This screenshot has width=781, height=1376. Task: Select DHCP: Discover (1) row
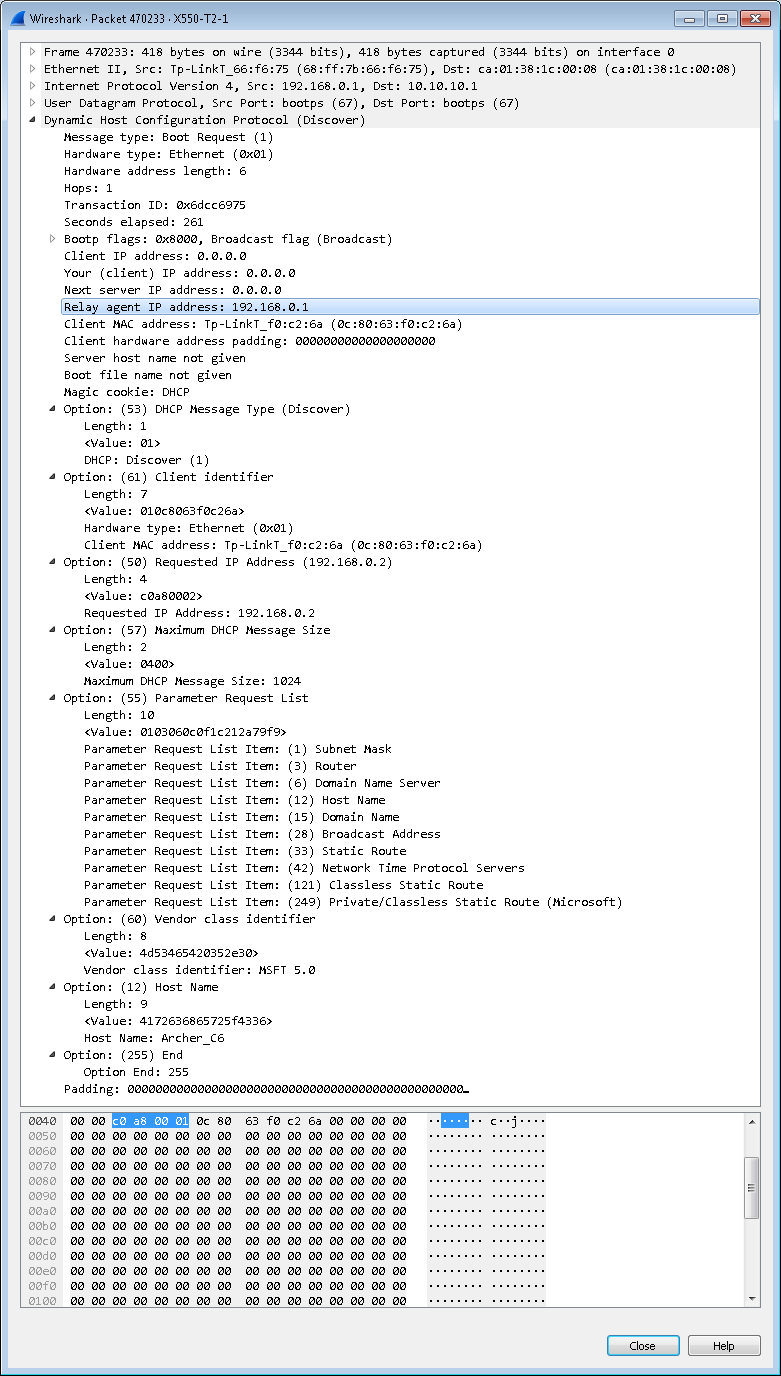pos(147,460)
